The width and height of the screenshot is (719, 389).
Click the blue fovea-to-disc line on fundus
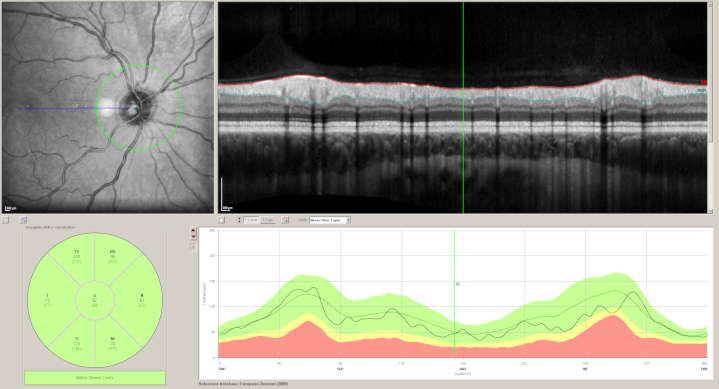tap(77, 109)
